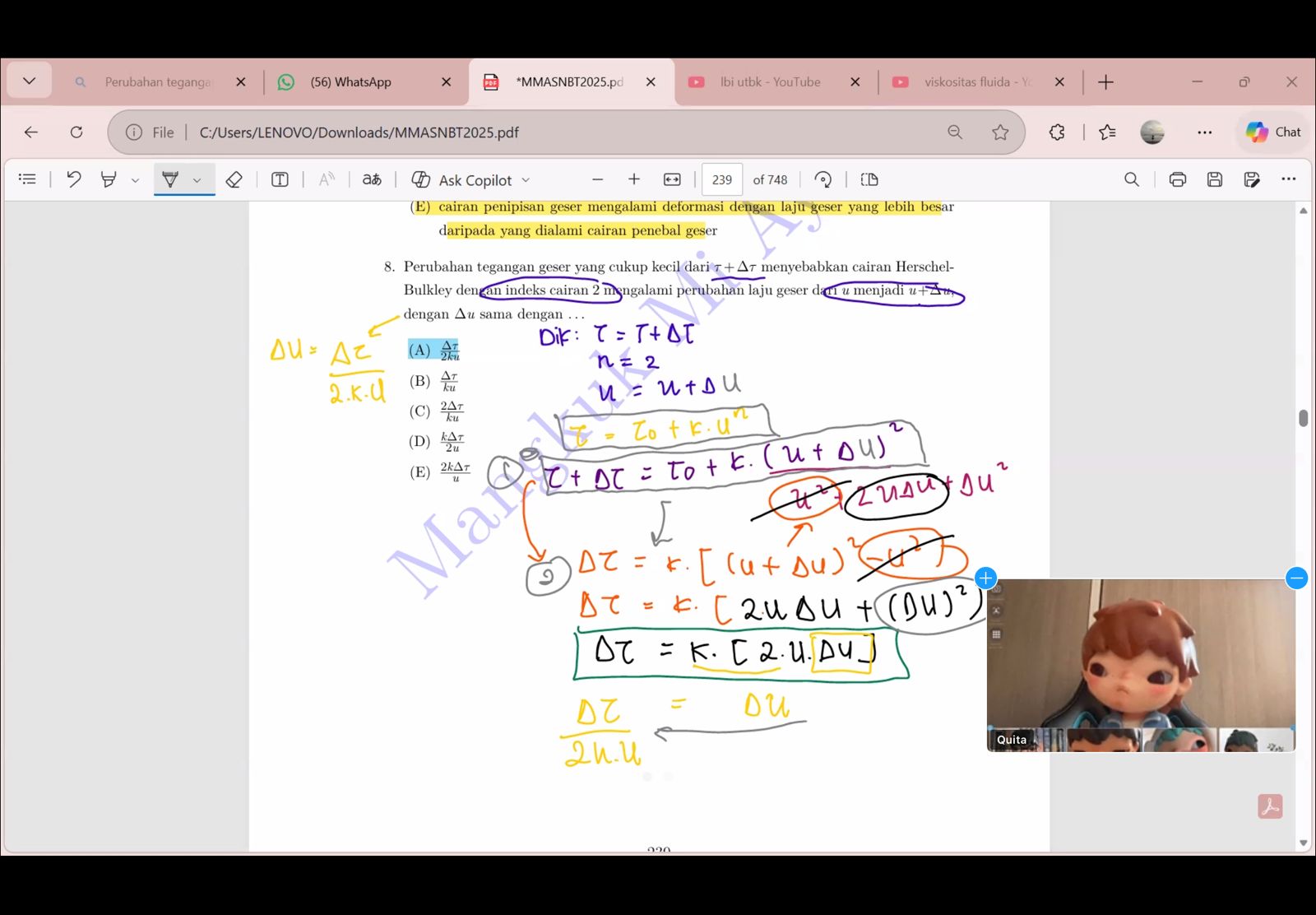Click the Read aloud icon

coord(327,179)
